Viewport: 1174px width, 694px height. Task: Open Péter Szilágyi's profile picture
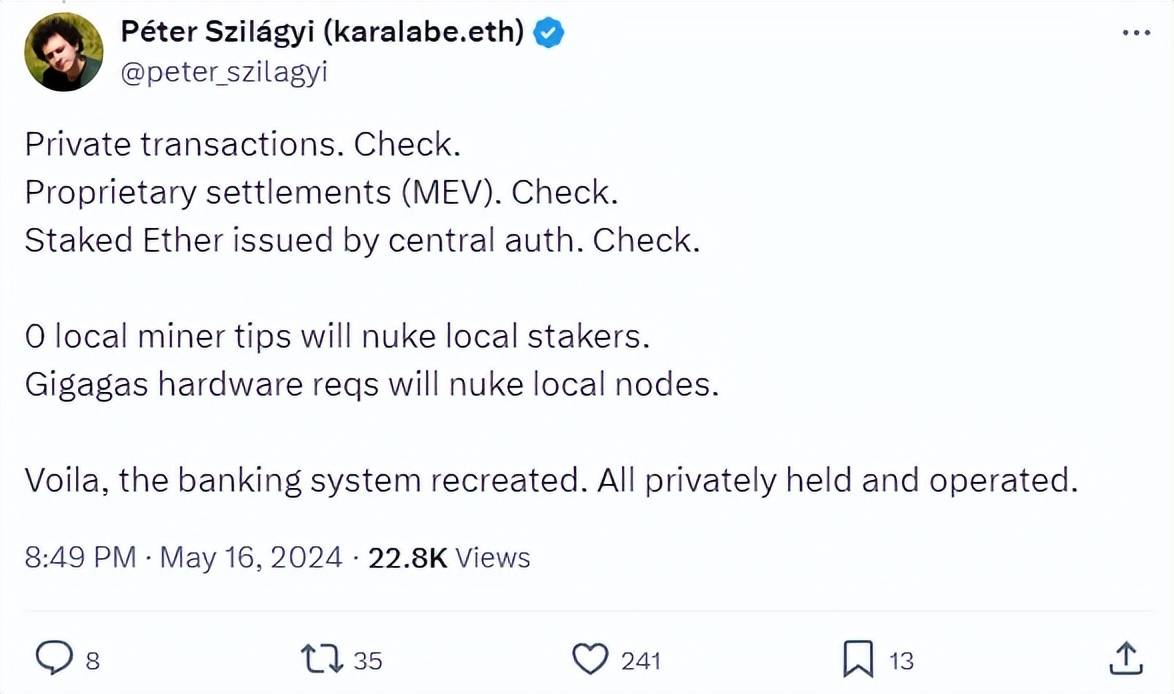[x=64, y=52]
